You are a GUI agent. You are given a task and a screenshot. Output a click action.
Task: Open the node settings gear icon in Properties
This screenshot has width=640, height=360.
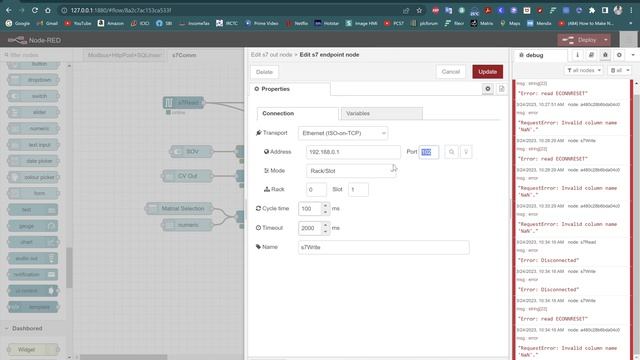(487, 89)
